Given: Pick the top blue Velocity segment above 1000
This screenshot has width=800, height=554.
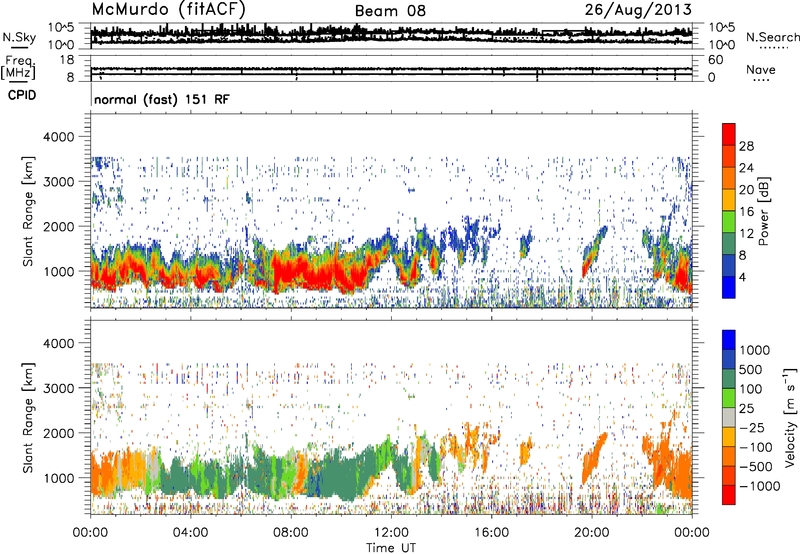Looking at the screenshot, I should point(729,340).
